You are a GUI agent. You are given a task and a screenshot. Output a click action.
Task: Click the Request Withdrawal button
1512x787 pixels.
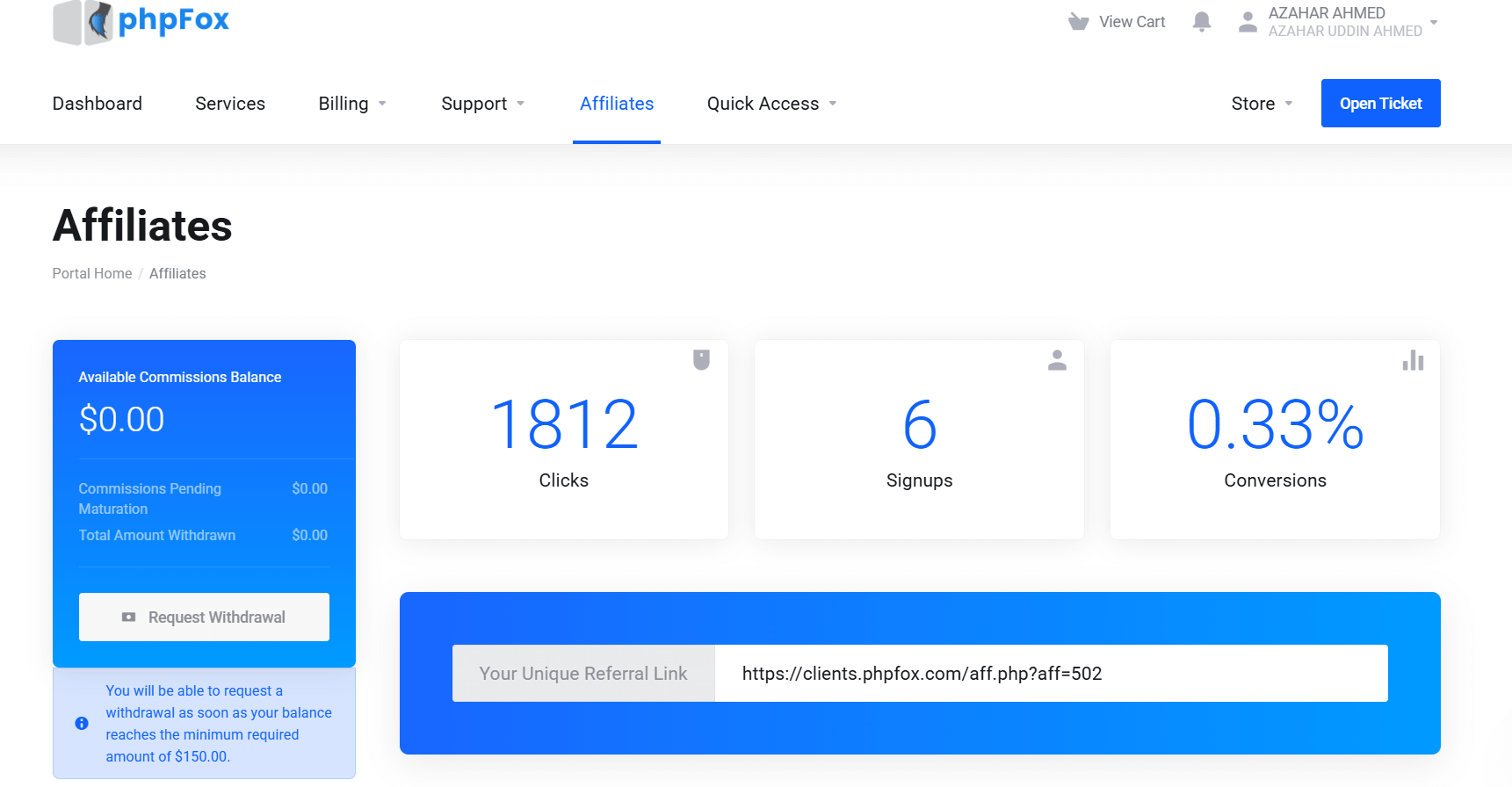pos(204,617)
